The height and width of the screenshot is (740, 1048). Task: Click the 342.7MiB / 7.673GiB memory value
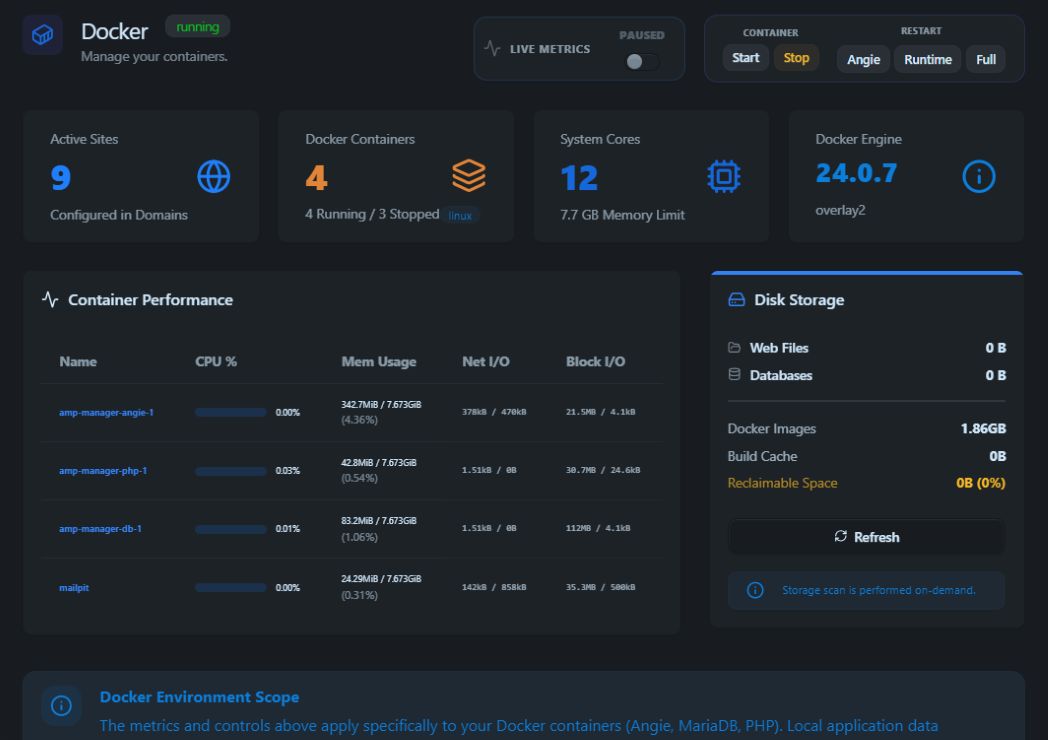coord(381,404)
